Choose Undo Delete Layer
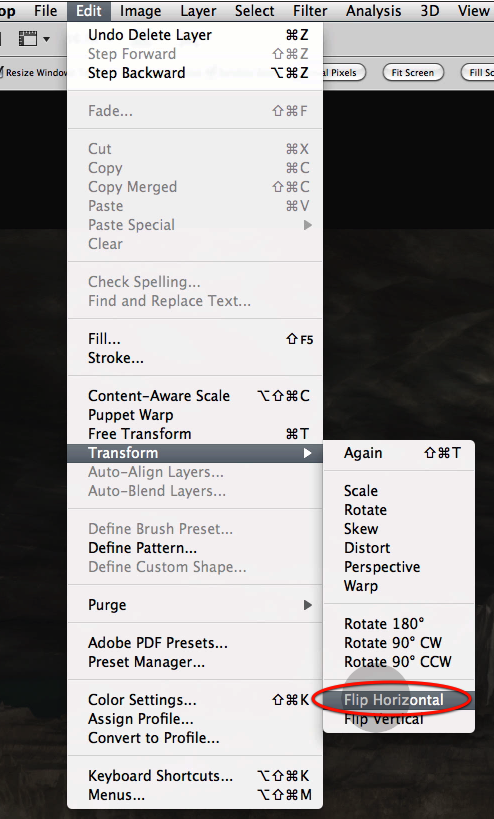Screen dimensions: 494x819 (x=195, y=35)
